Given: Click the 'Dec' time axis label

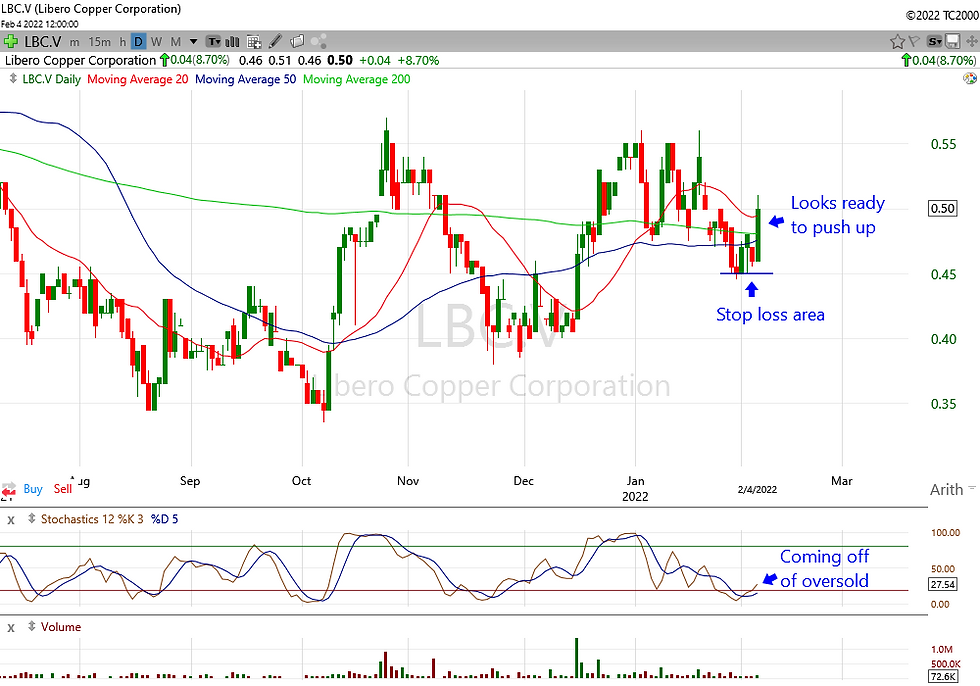Looking at the screenshot, I should pos(524,481).
